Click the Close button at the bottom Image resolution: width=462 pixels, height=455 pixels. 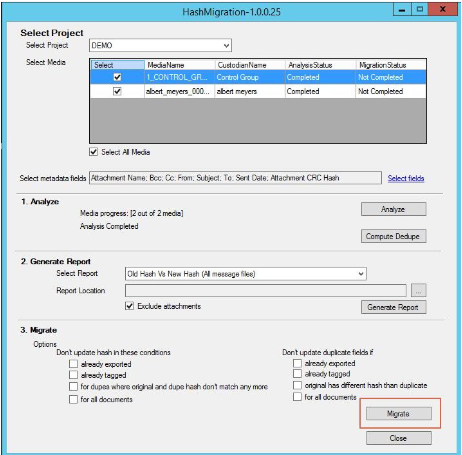pyautogui.click(x=399, y=438)
